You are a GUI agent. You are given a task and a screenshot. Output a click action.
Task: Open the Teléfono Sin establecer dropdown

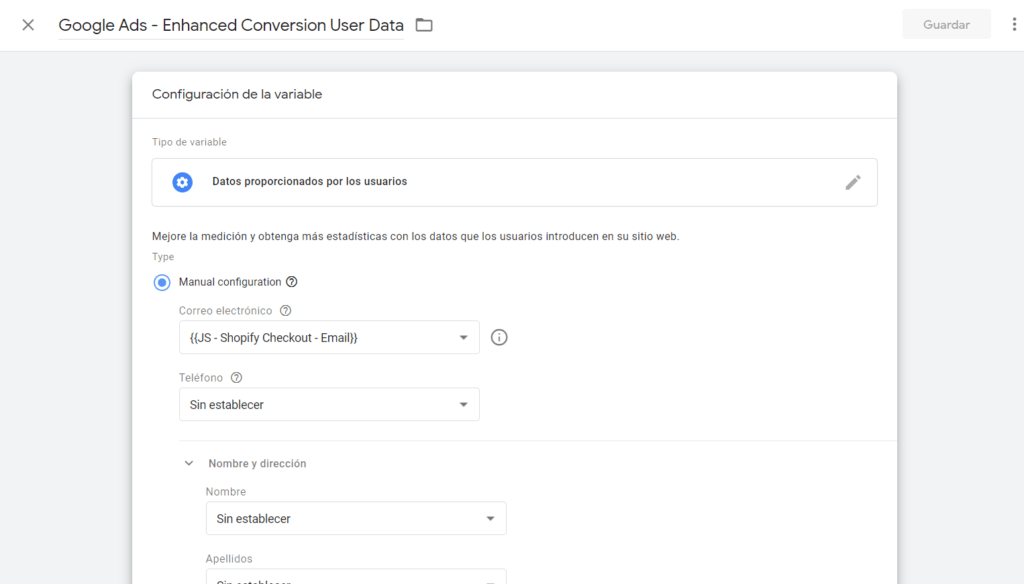(x=329, y=404)
